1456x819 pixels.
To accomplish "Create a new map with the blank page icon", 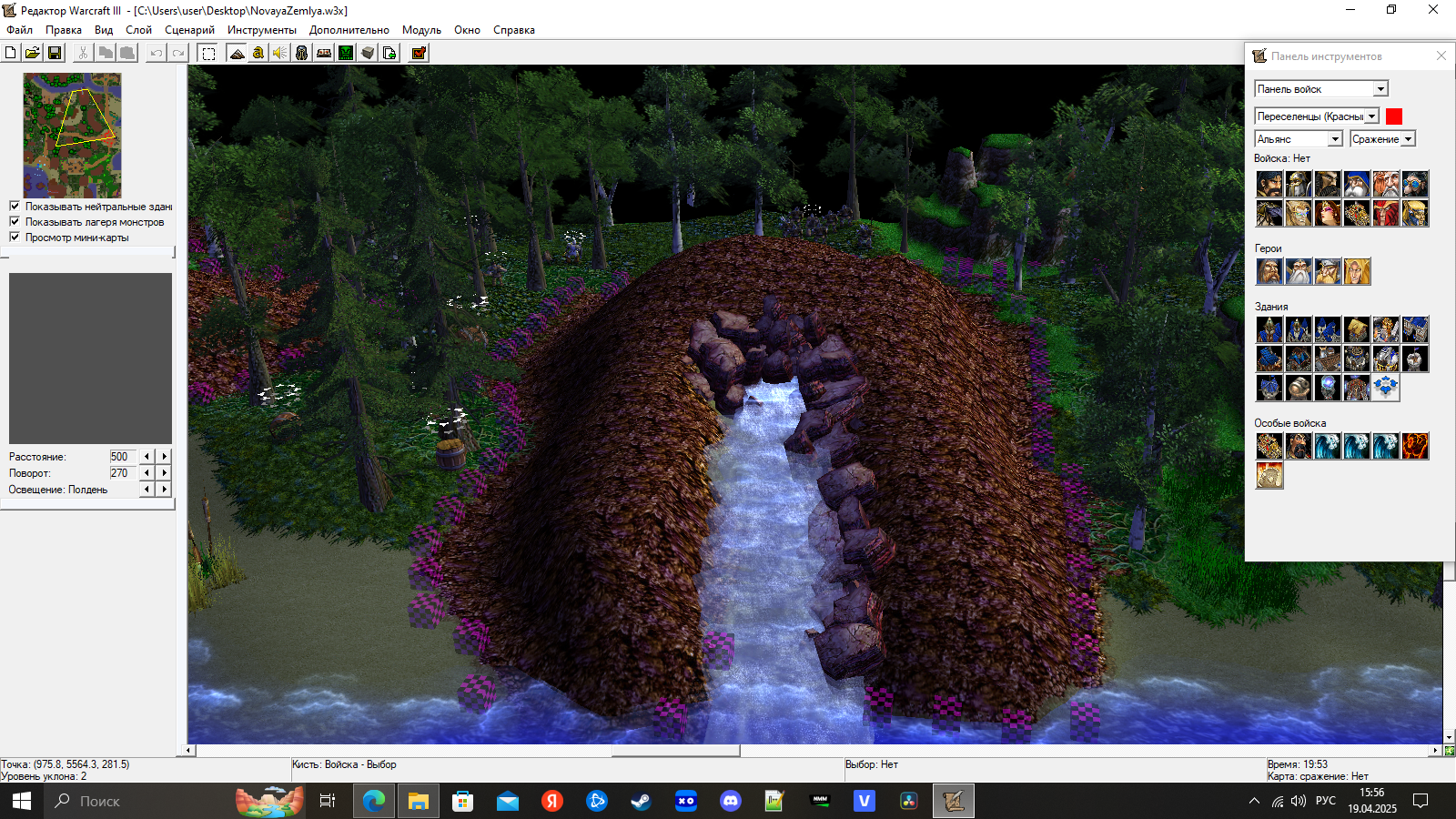I will pyautogui.click(x=11, y=53).
